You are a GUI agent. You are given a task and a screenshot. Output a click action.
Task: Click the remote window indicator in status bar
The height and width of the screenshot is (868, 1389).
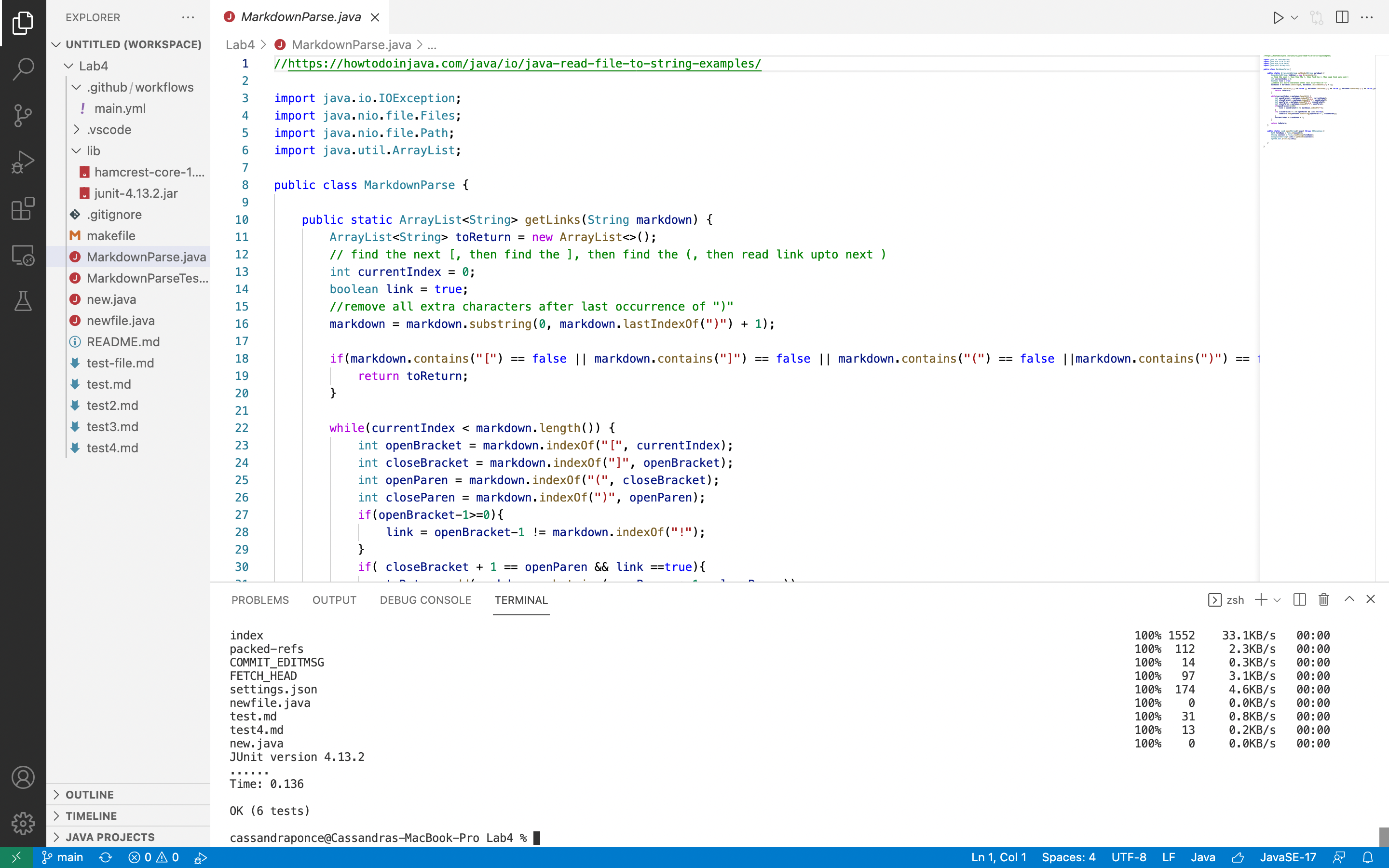pos(16,857)
